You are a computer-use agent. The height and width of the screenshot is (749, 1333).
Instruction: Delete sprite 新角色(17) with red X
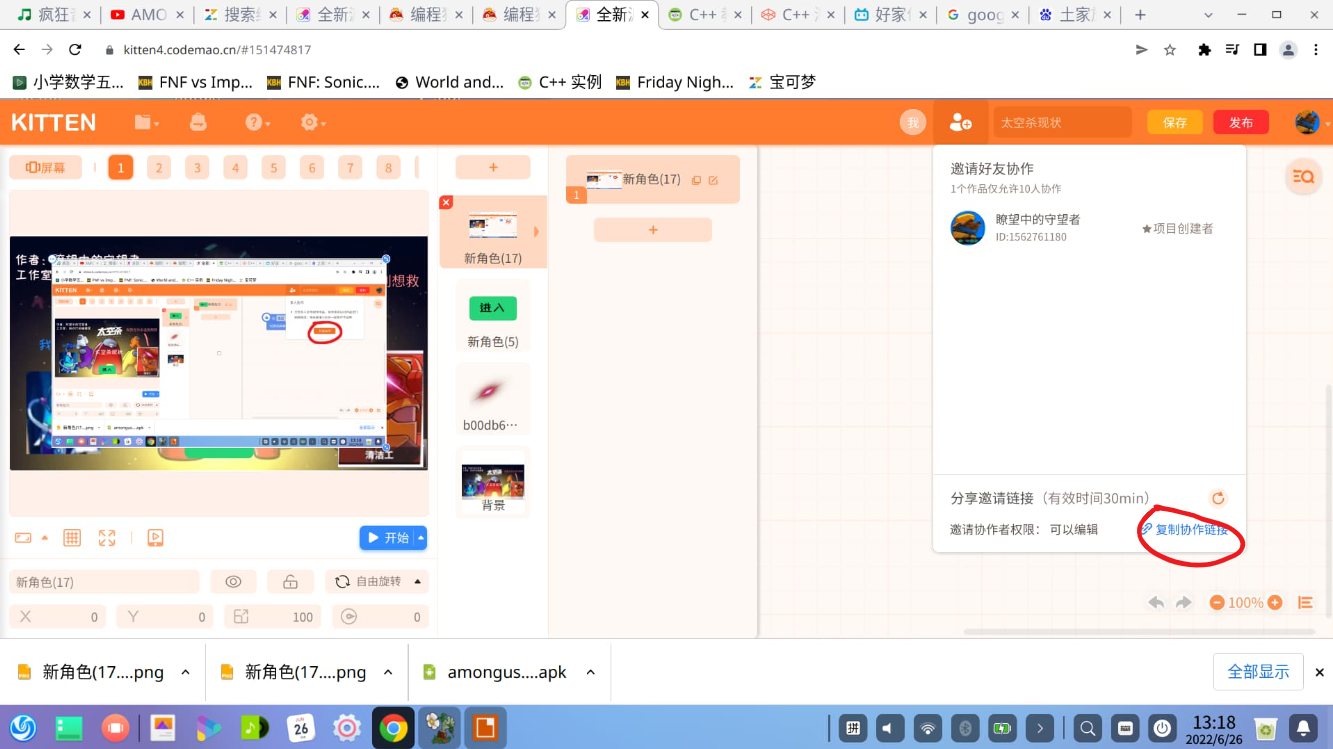coord(446,202)
